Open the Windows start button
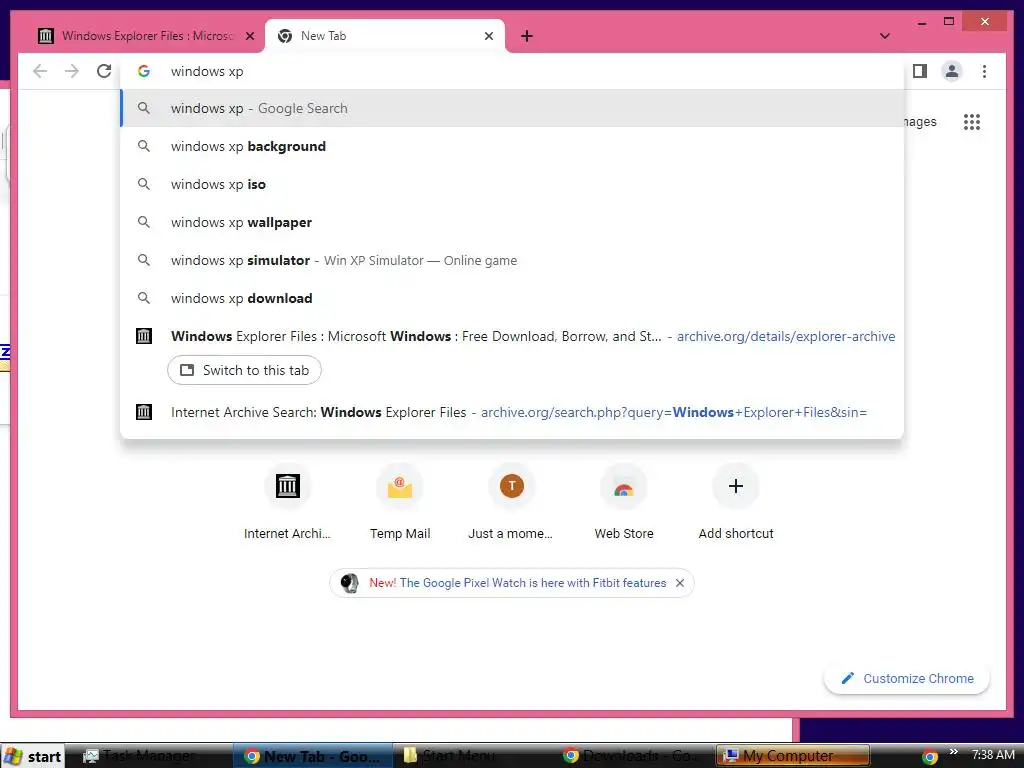 point(33,756)
